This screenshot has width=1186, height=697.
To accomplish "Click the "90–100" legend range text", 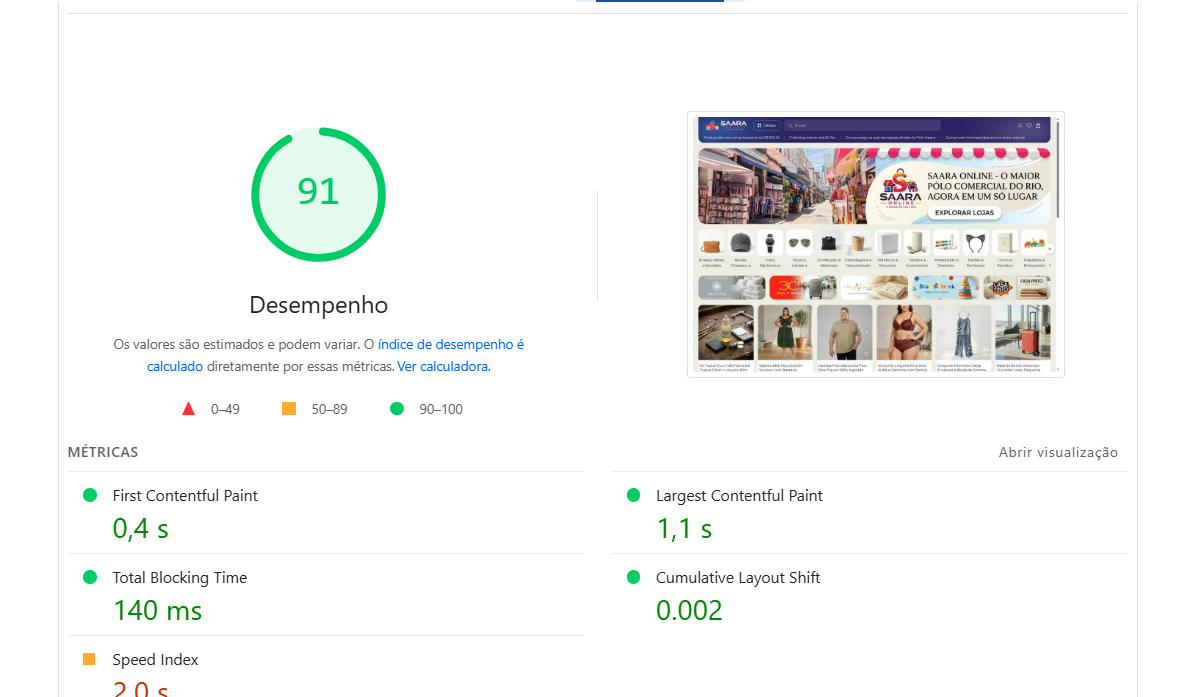I will tap(441, 409).
